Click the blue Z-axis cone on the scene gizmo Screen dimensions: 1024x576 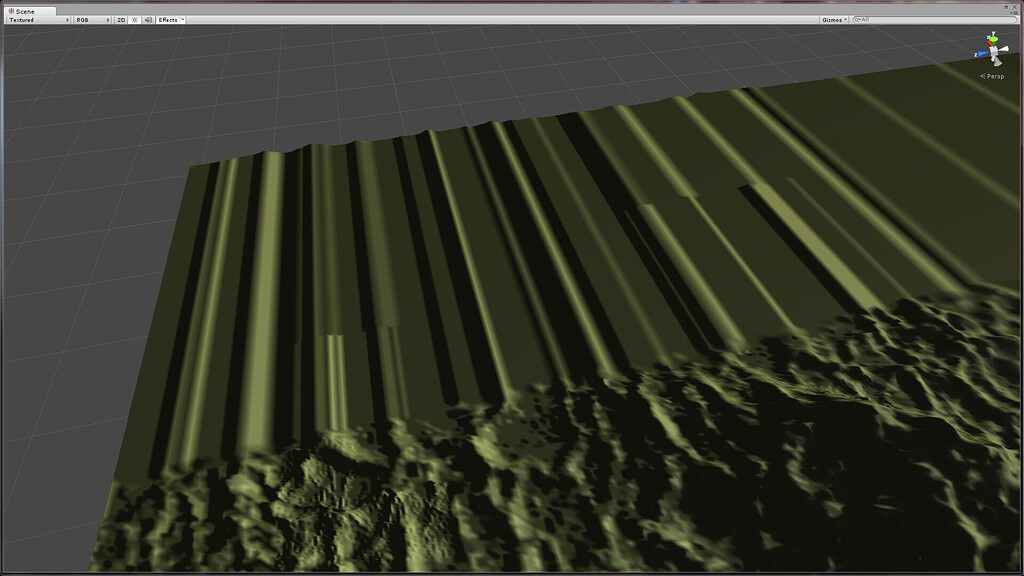click(x=982, y=53)
